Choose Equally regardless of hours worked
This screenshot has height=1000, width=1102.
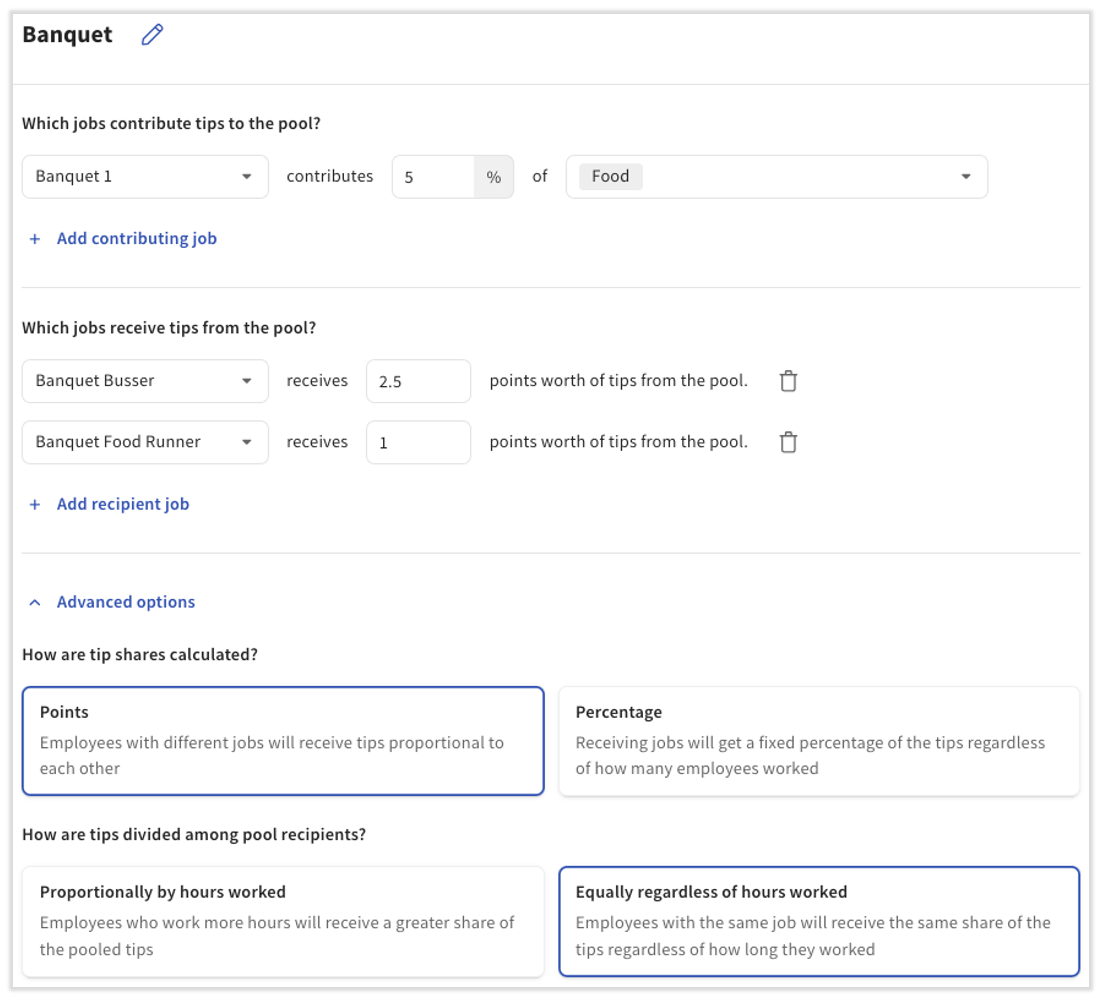[819, 921]
